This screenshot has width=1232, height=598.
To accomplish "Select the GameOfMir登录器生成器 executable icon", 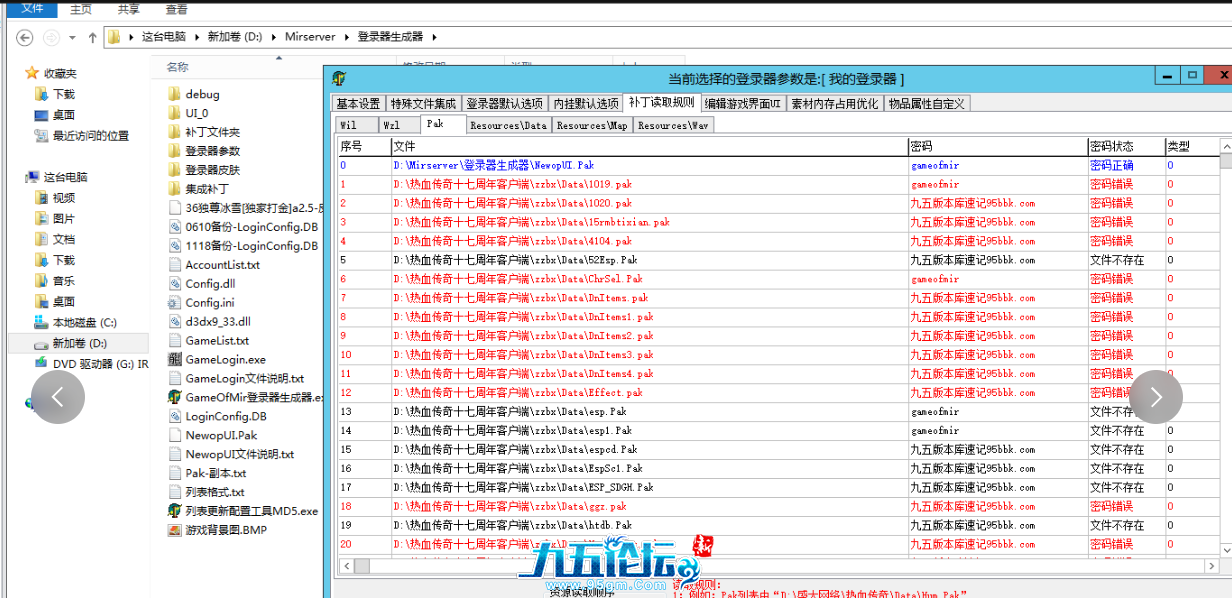I will [175, 397].
